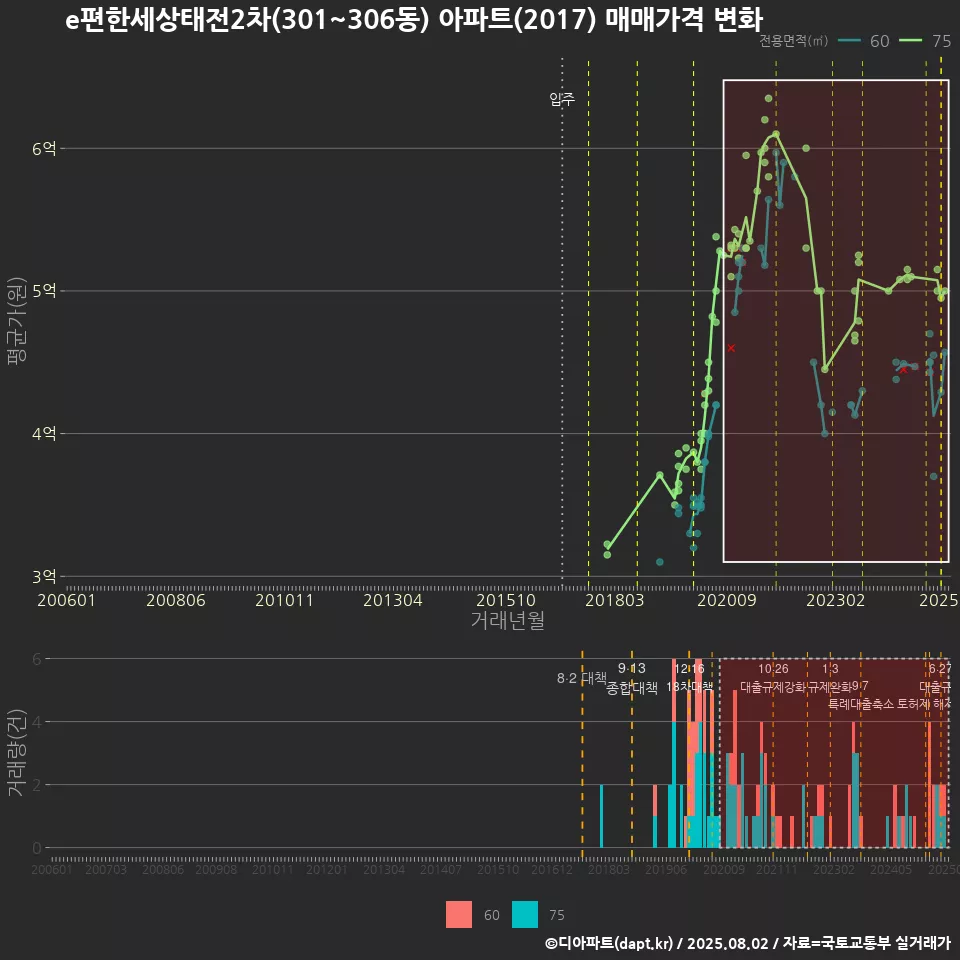Click the 1·3 policy date annotation
The image size is (960, 960).
830,669
